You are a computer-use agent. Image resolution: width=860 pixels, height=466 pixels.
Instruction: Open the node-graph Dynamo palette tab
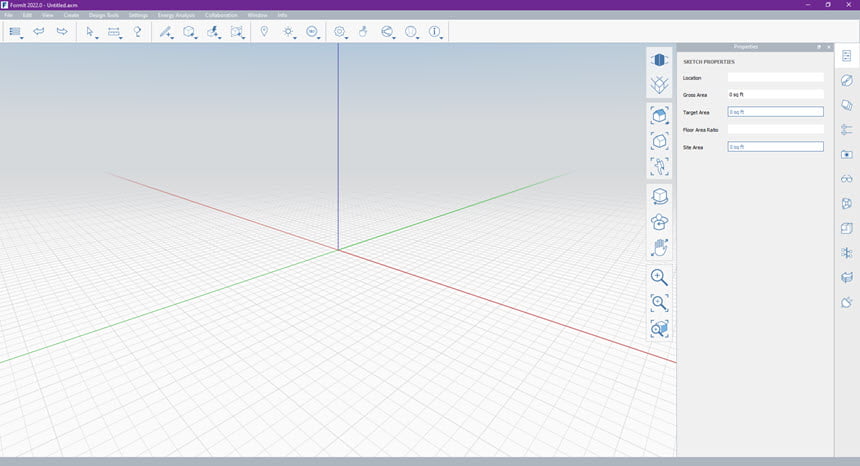pyautogui.click(x=847, y=253)
